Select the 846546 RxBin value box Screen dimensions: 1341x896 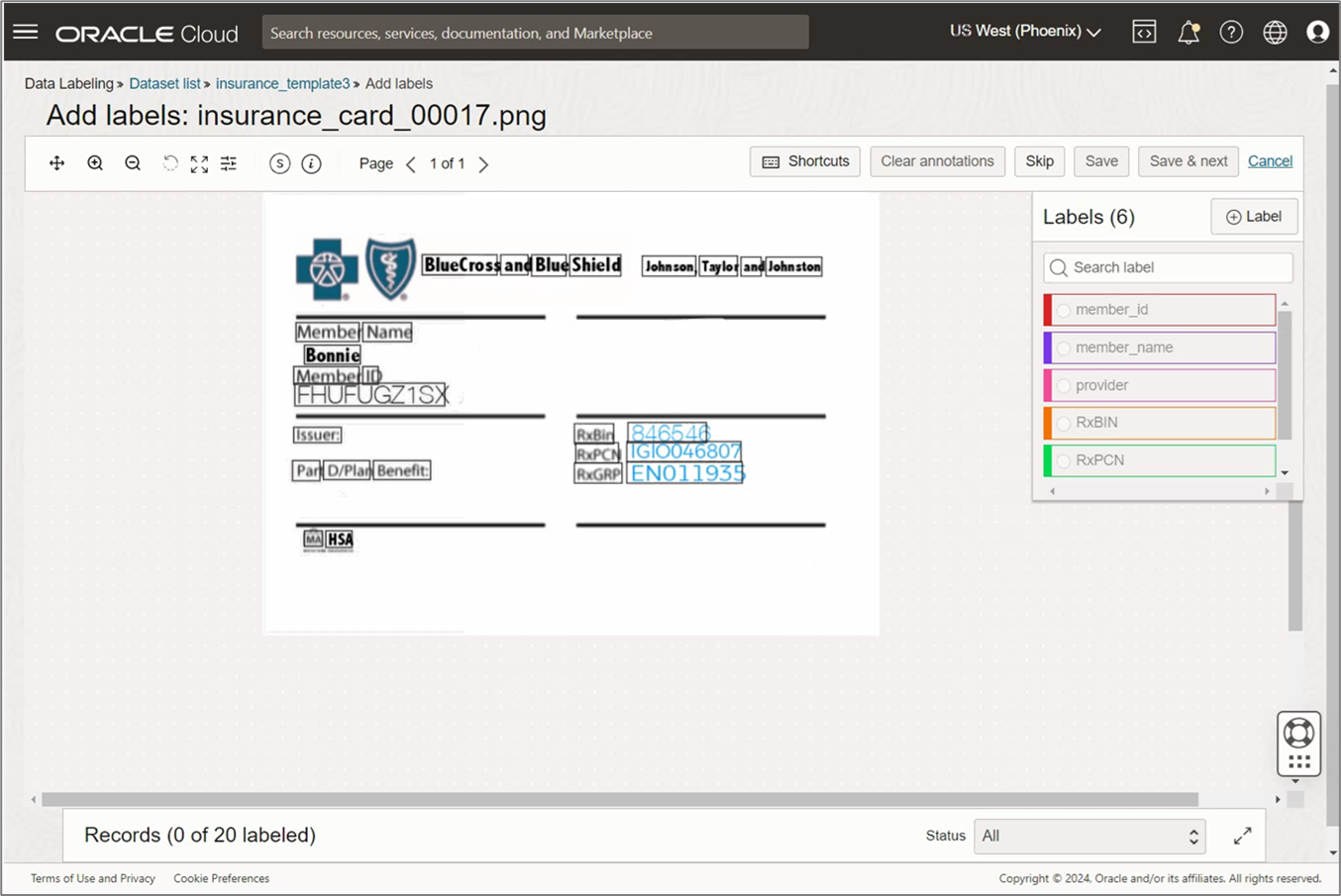669,433
